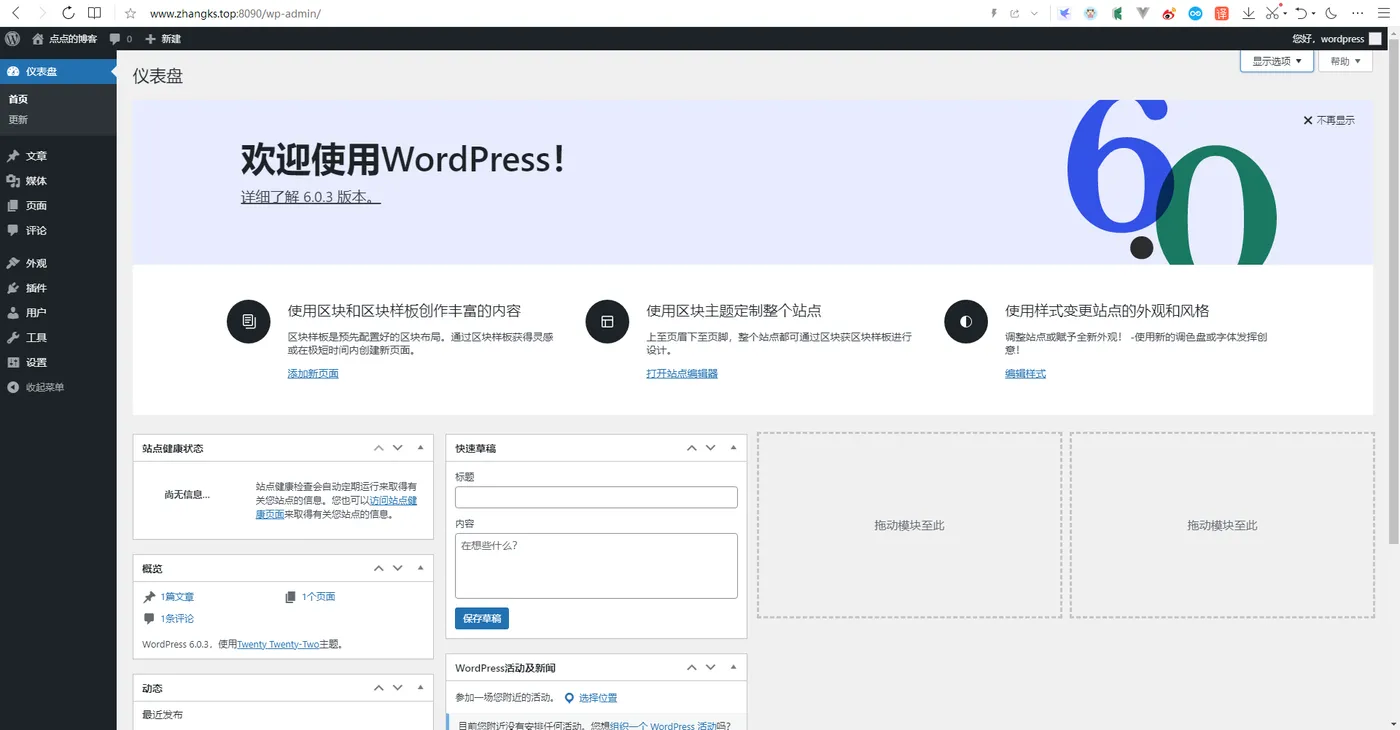
Task: Click the red translate extension icon
Action: pyautogui.click(x=1222, y=14)
